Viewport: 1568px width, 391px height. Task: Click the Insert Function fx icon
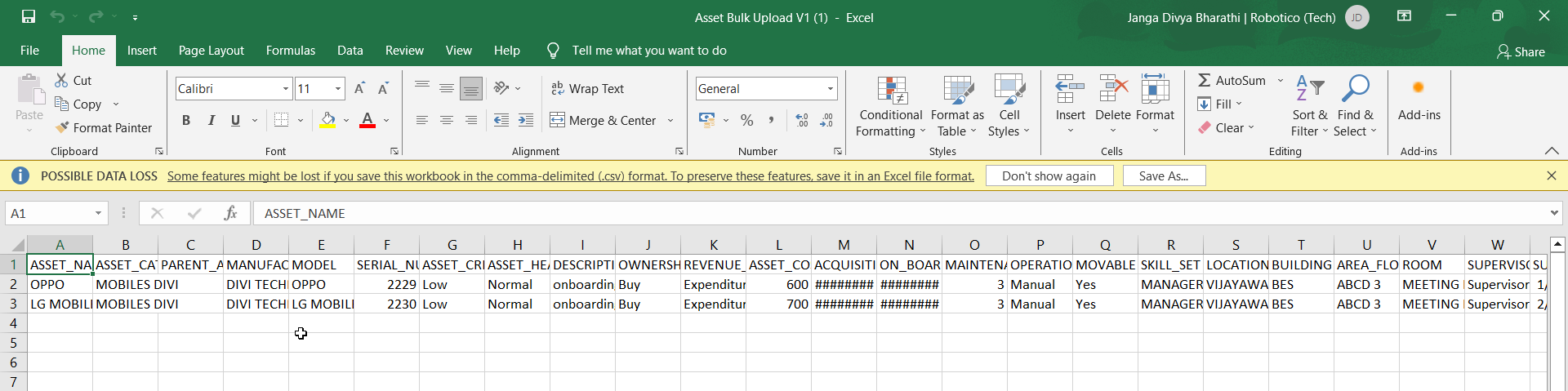[230, 213]
